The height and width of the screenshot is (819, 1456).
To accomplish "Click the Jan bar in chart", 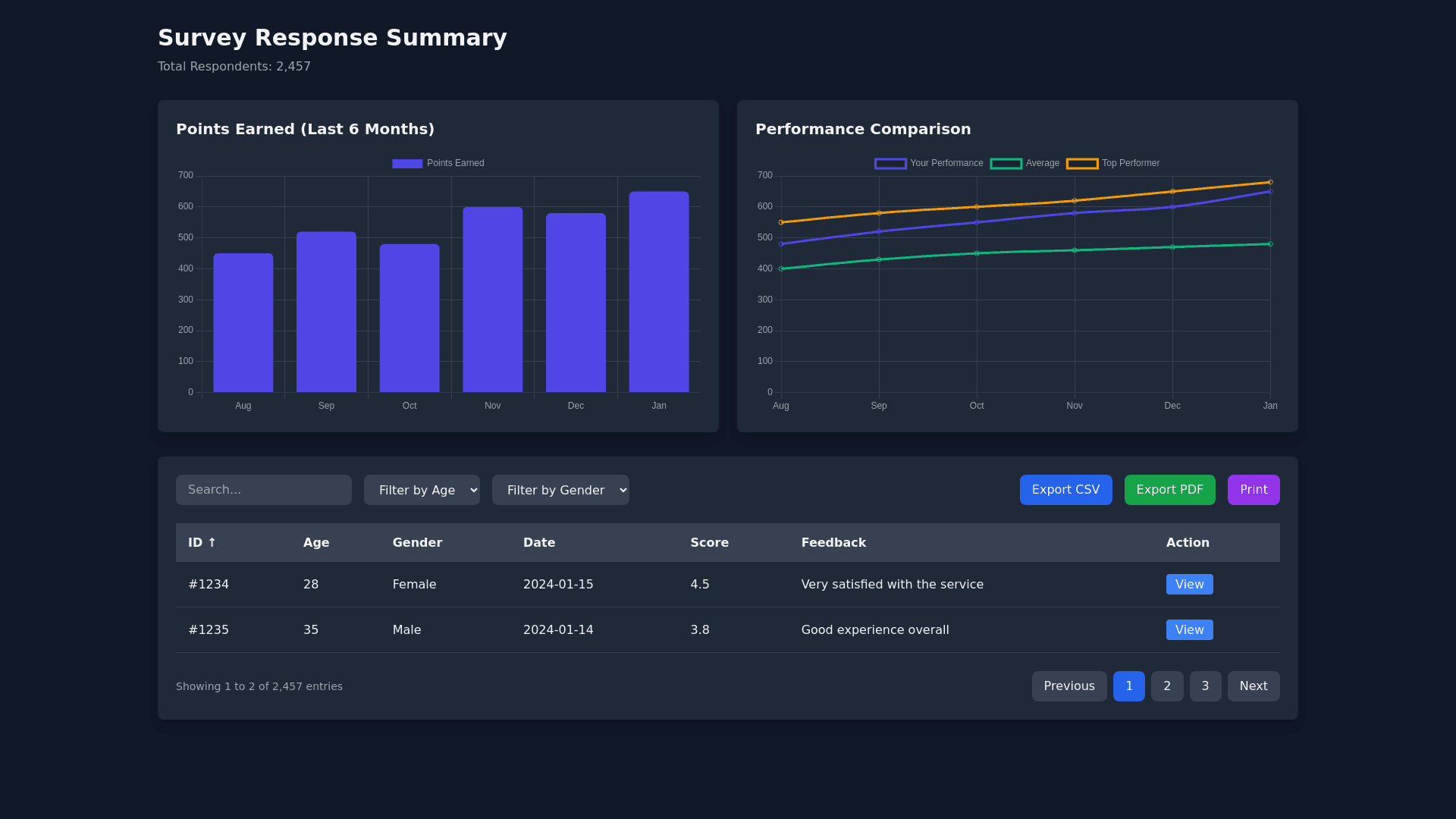I will click(658, 292).
